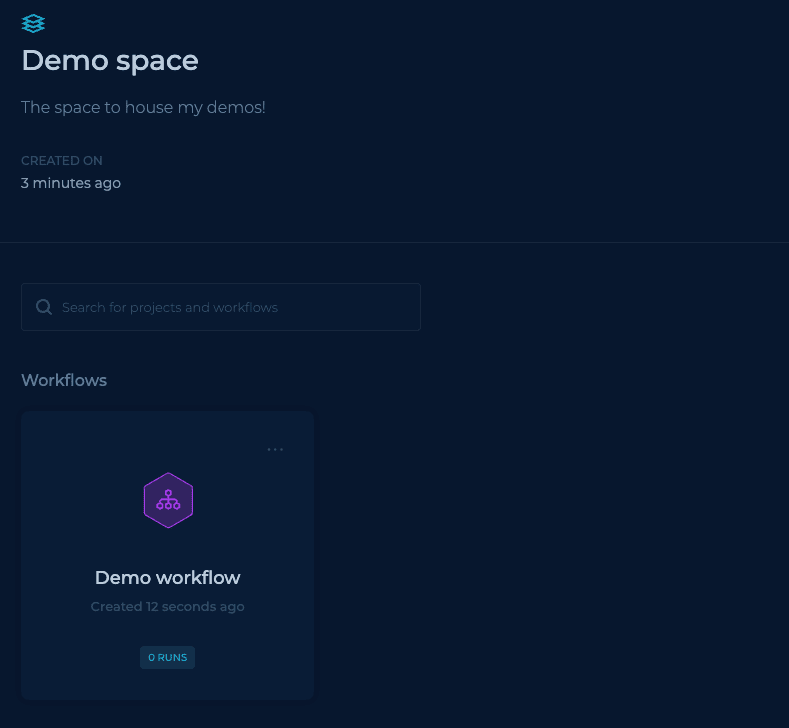Viewport: 789px width, 728px height.
Task: Select the Demo space heading
Action: (x=110, y=61)
